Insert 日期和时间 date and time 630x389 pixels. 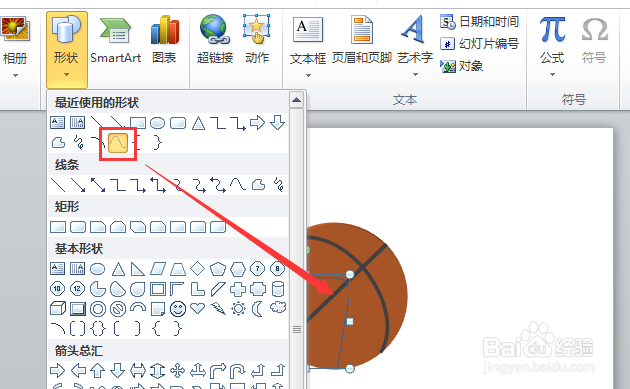[x=480, y=21]
